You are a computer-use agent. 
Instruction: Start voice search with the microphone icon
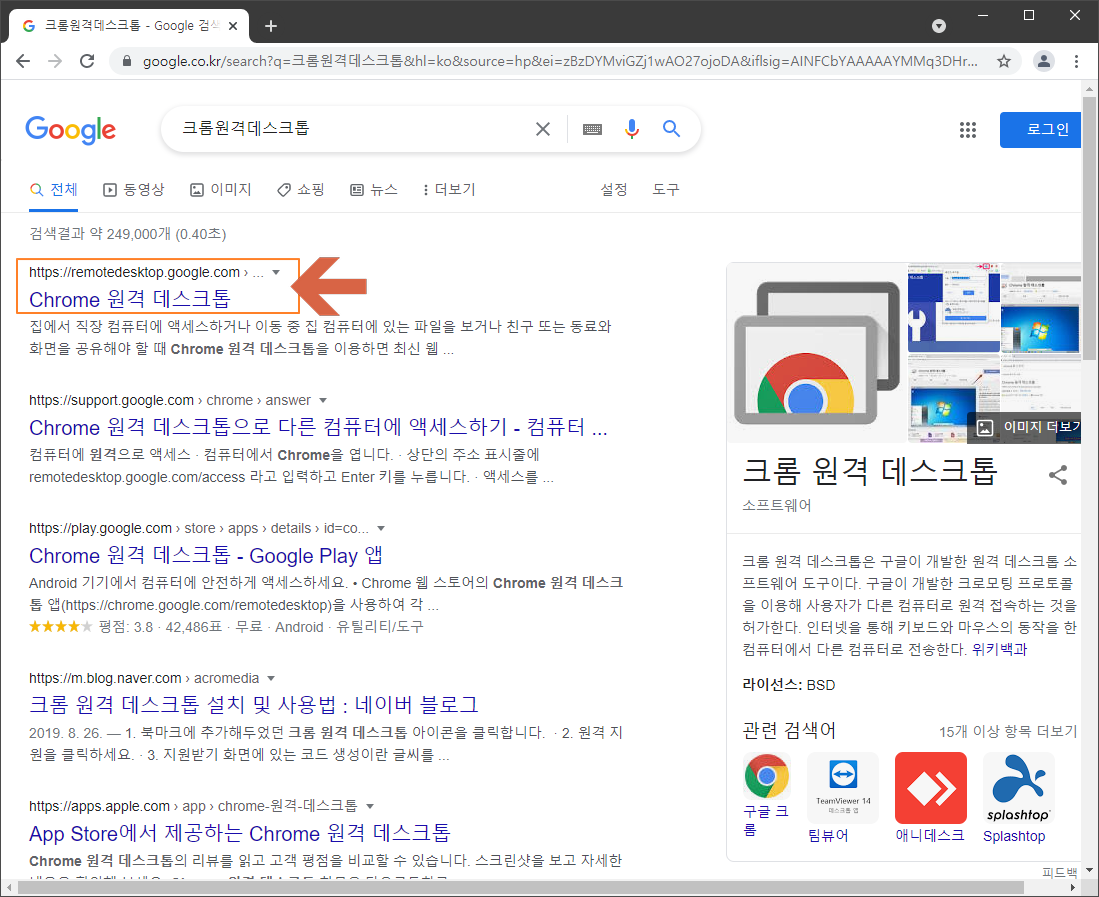point(632,129)
